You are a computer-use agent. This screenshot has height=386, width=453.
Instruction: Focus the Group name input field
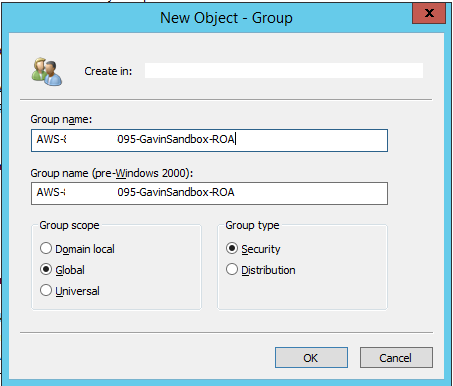[209, 140]
